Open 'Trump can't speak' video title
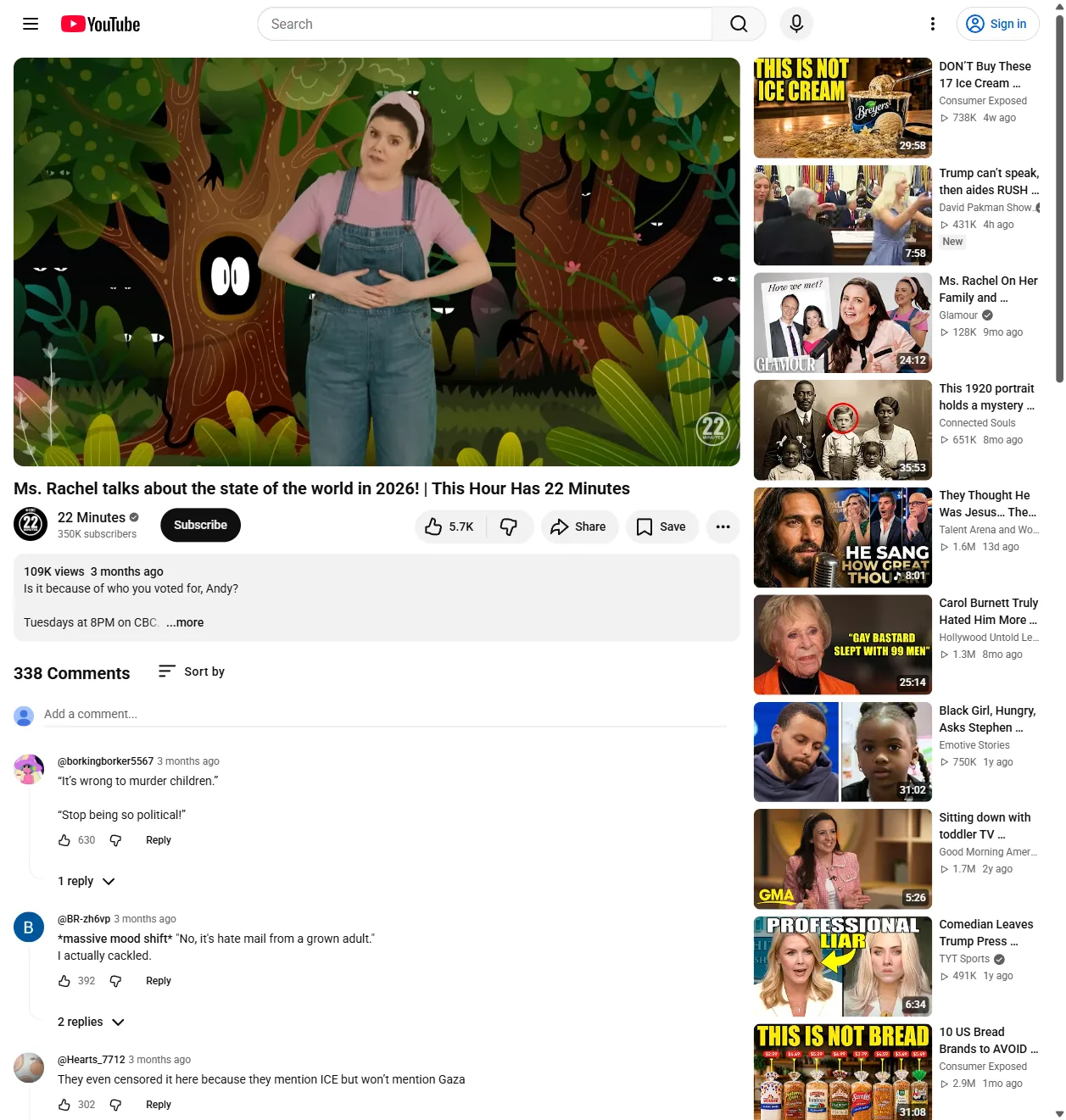1066x1120 pixels. coord(989,181)
